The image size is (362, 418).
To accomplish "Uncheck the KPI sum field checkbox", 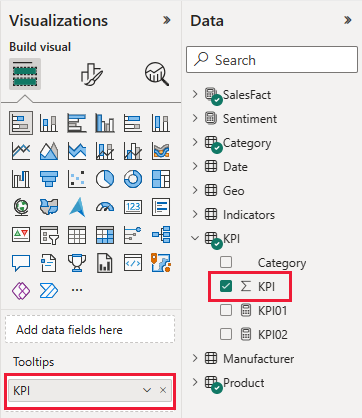I will click(226, 286).
